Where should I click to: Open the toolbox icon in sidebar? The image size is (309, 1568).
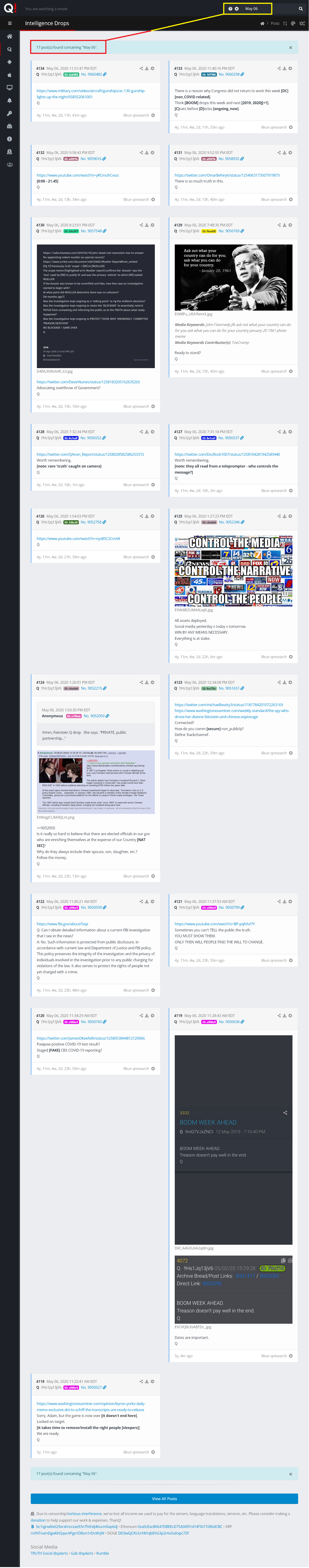tap(10, 126)
